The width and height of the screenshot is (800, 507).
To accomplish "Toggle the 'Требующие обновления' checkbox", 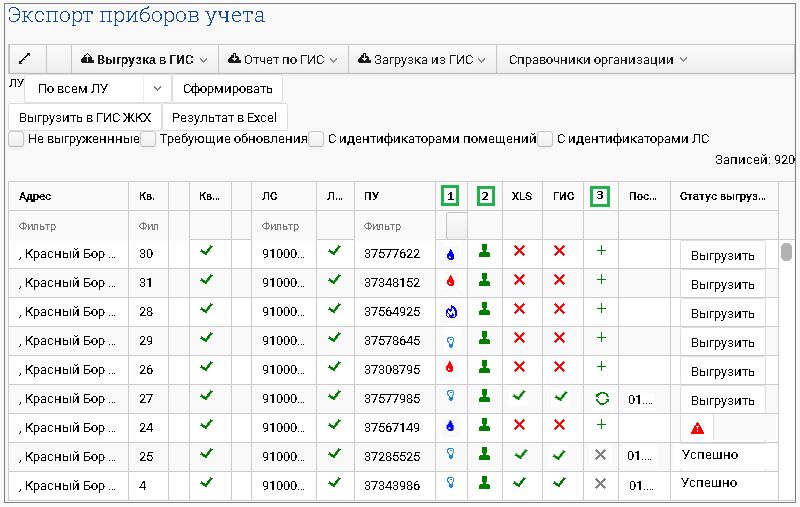I will pos(149,139).
